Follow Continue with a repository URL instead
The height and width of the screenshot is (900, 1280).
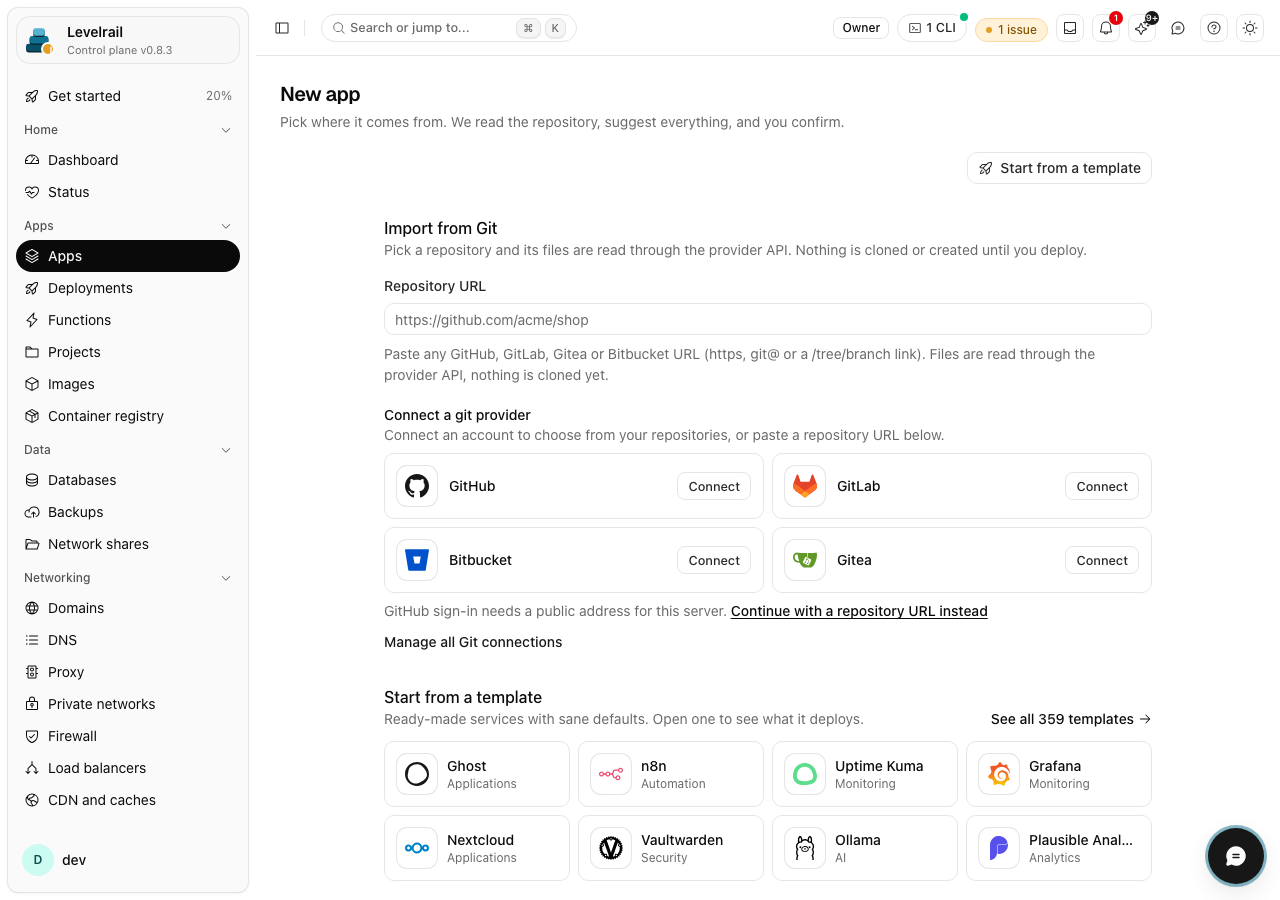pyautogui.click(x=859, y=611)
